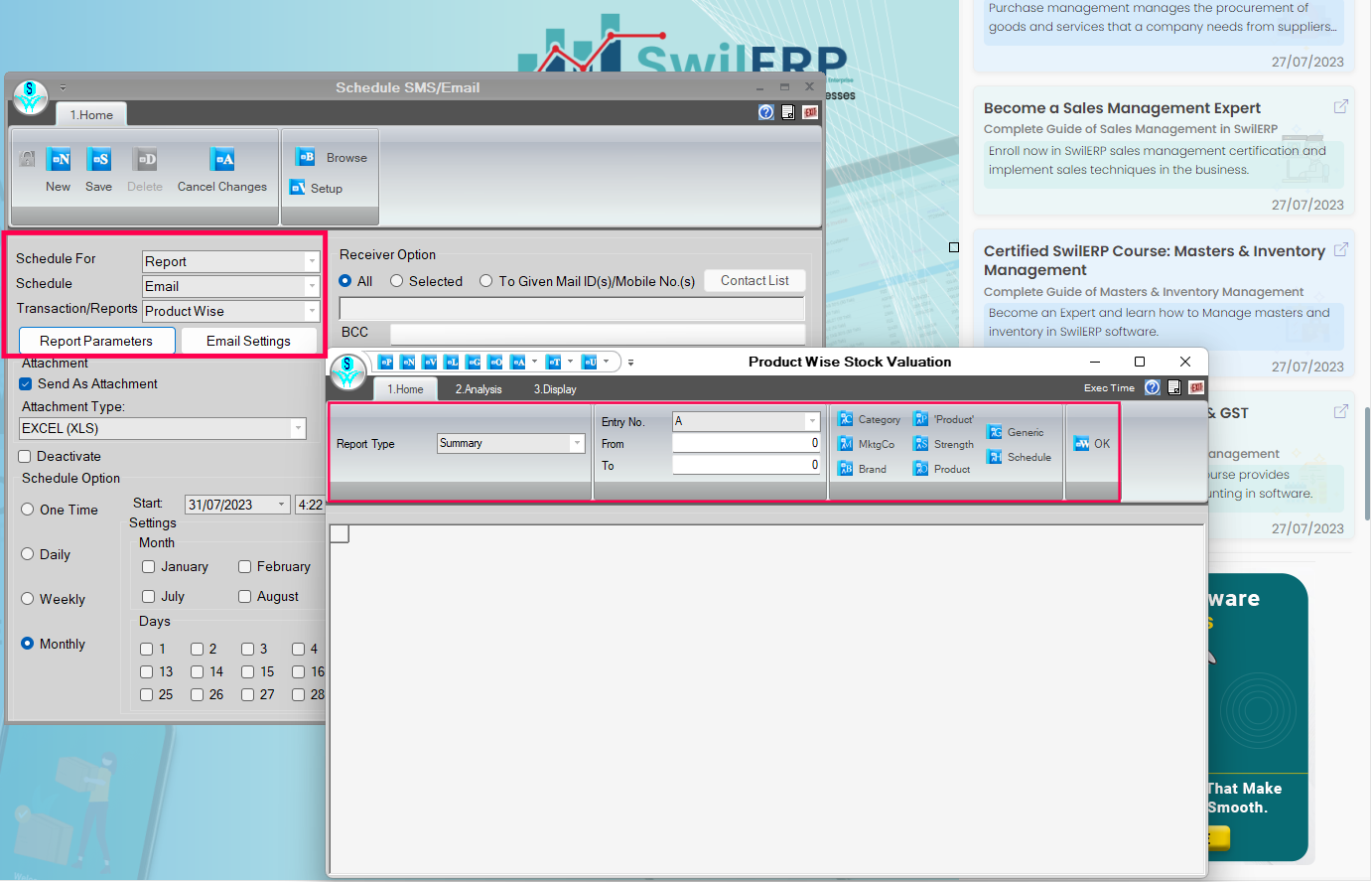The image size is (1372, 882).
Task: Open the customize quick access toolbar arrow in Stock Valuation
Action: [630, 363]
